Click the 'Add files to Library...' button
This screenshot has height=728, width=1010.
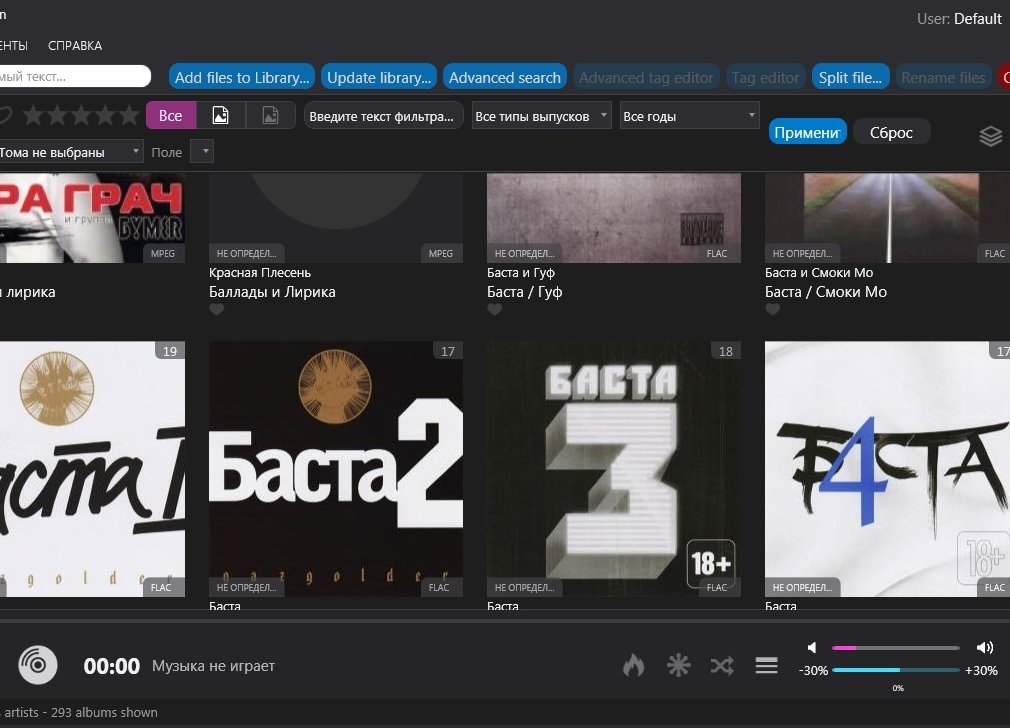[x=242, y=77]
